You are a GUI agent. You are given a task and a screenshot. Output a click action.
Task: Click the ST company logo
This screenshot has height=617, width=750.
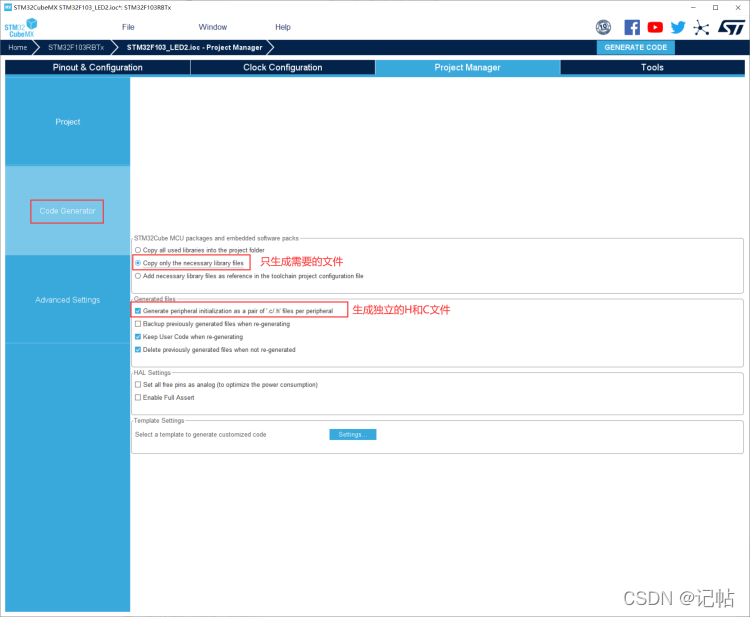coord(731,27)
